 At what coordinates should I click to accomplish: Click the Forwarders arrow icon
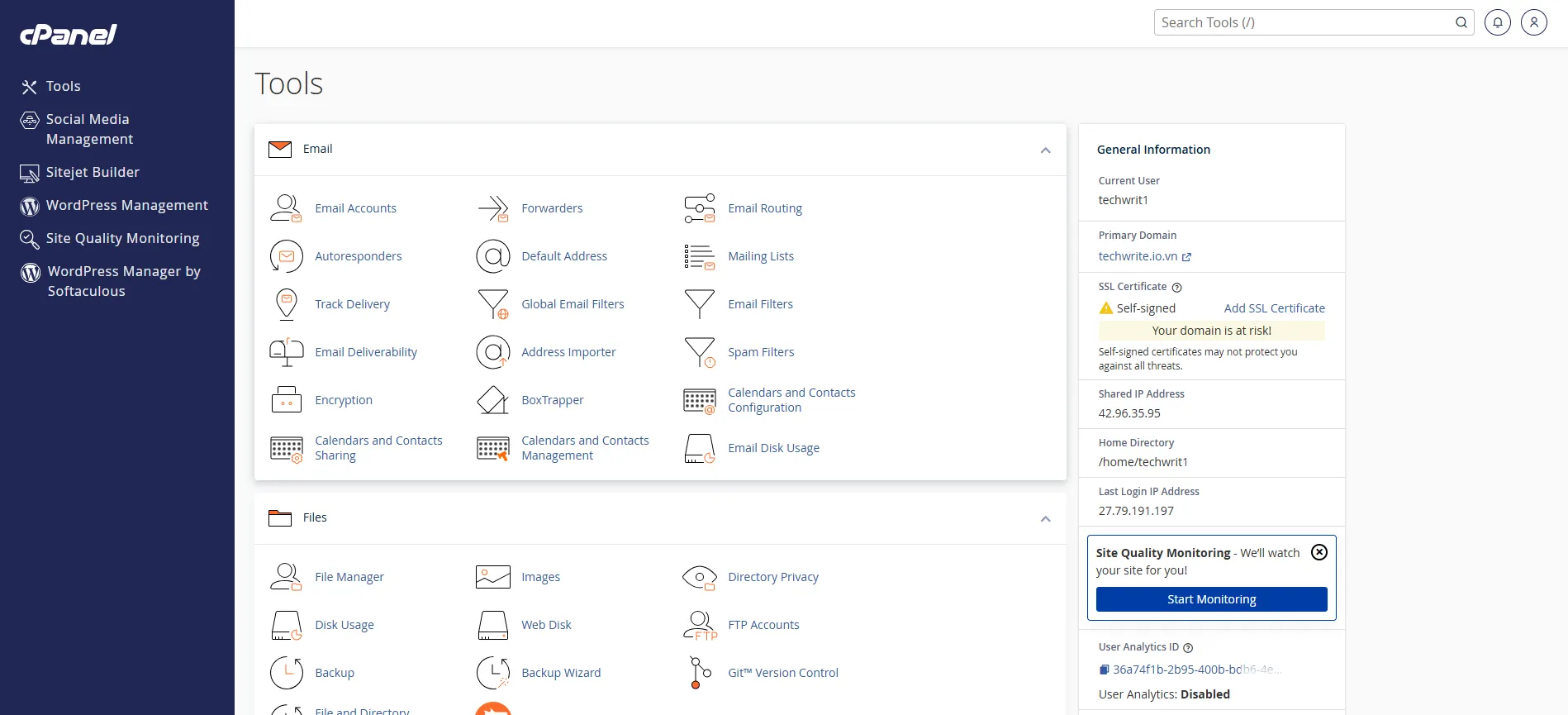pyautogui.click(x=492, y=208)
